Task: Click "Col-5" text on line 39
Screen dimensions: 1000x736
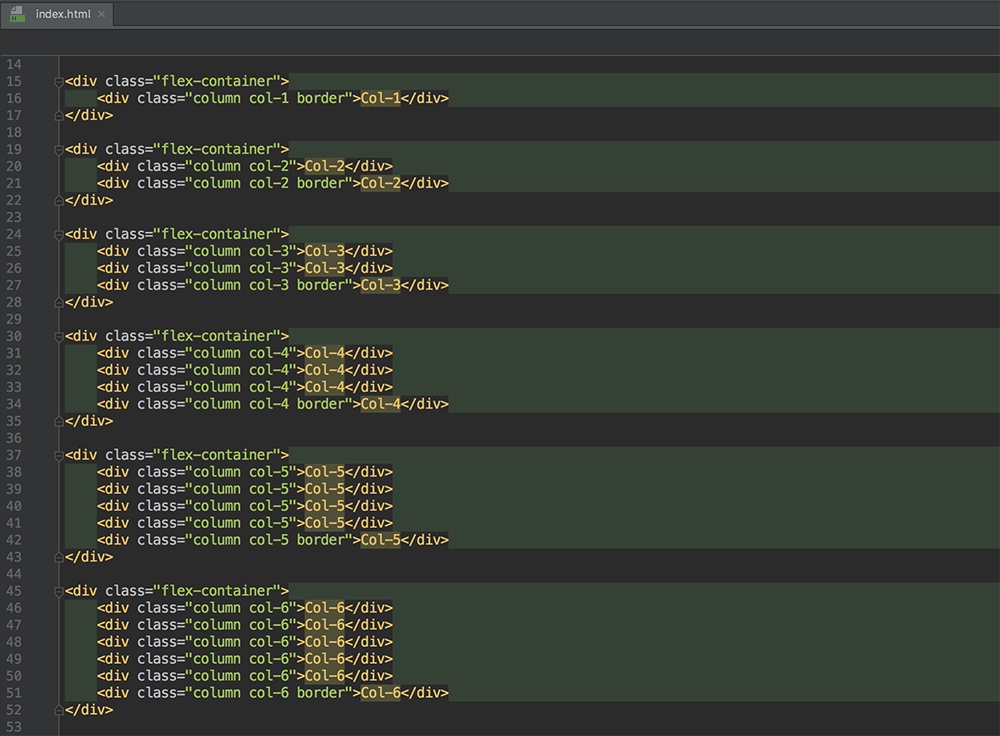Action: point(325,489)
